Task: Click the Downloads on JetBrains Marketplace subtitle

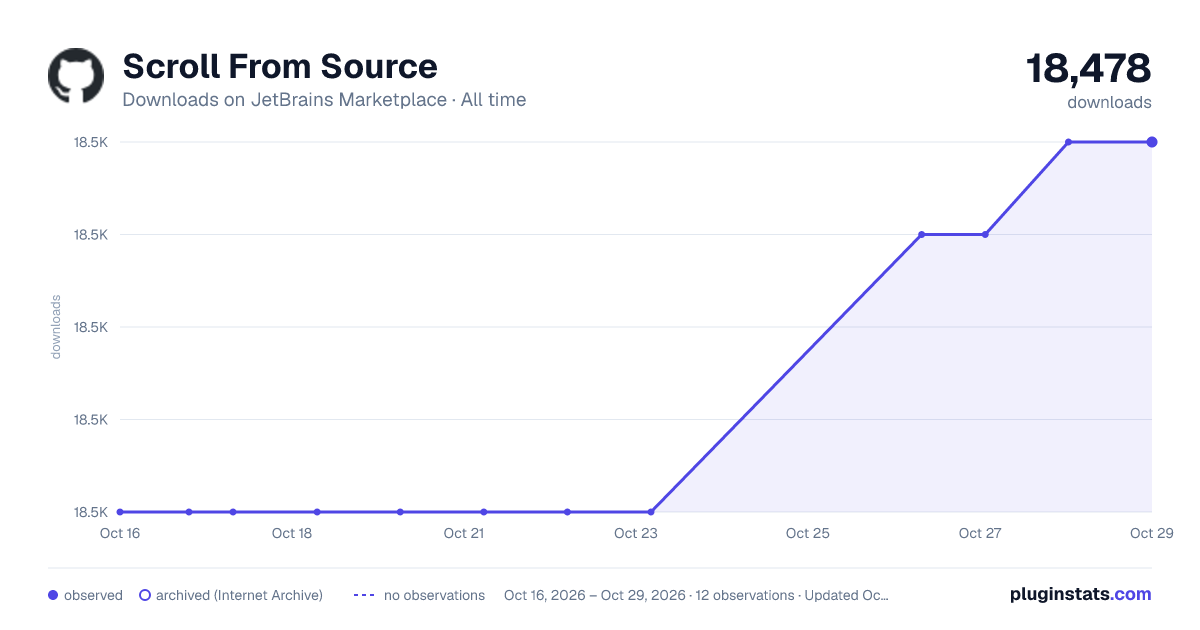Action: pos(324,100)
